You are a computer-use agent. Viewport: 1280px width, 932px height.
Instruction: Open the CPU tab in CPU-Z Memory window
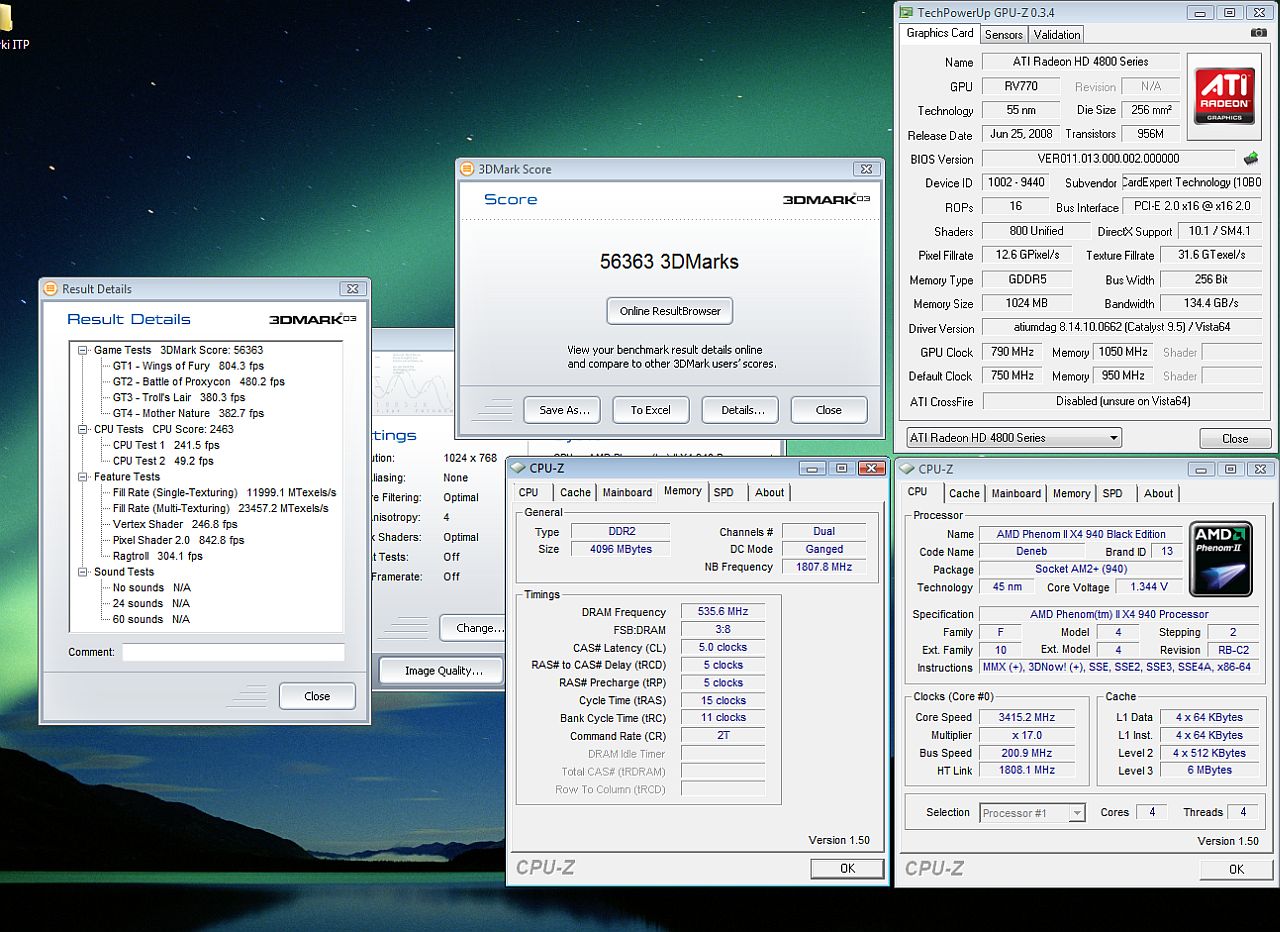(x=528, y=492)
